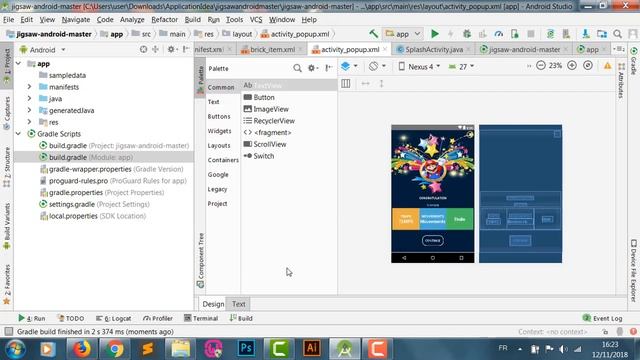Open Firefox from the taskbar
640x360 pixels.
tap(82, 349)
